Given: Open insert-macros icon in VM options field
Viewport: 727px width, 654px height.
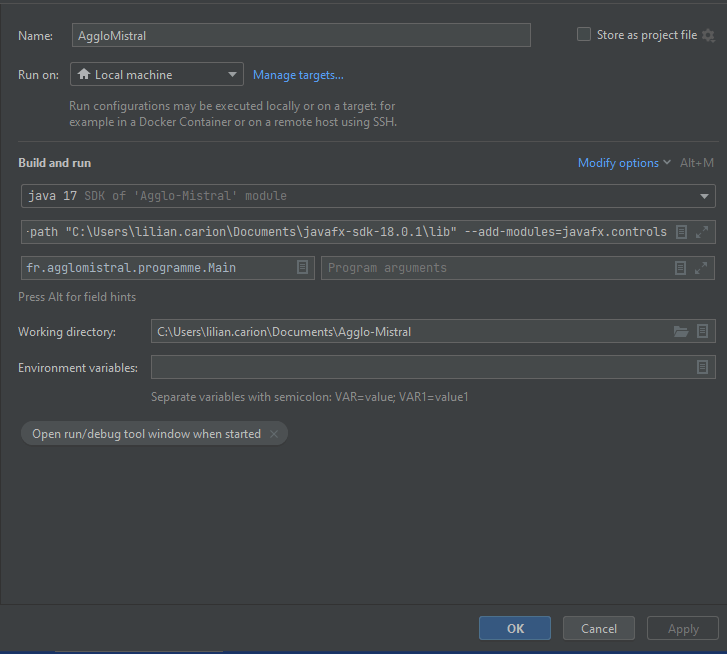Looking at the screenshot, I should click(x=681, y=232).
